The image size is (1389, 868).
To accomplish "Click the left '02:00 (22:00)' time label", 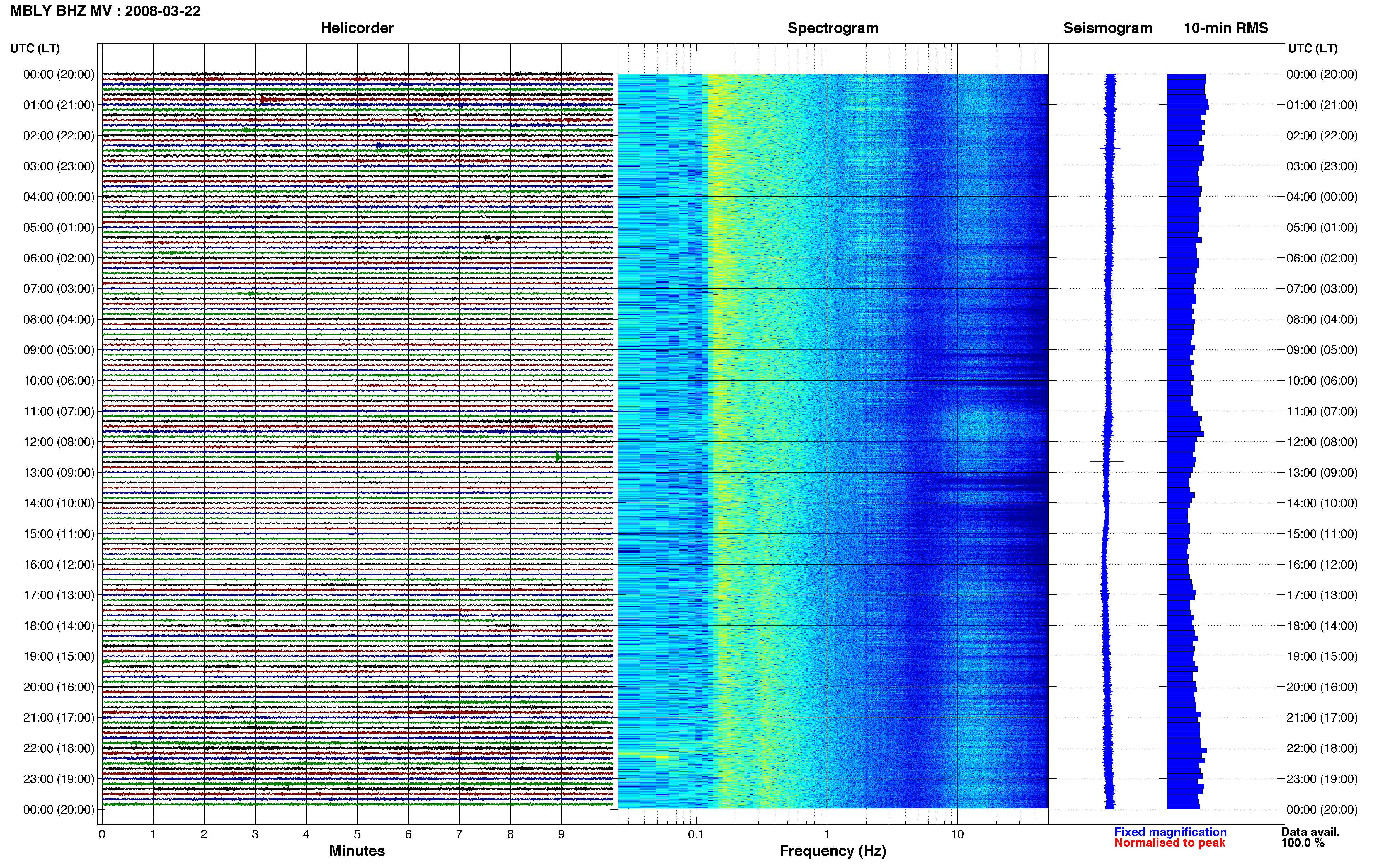I will (59, 135).
